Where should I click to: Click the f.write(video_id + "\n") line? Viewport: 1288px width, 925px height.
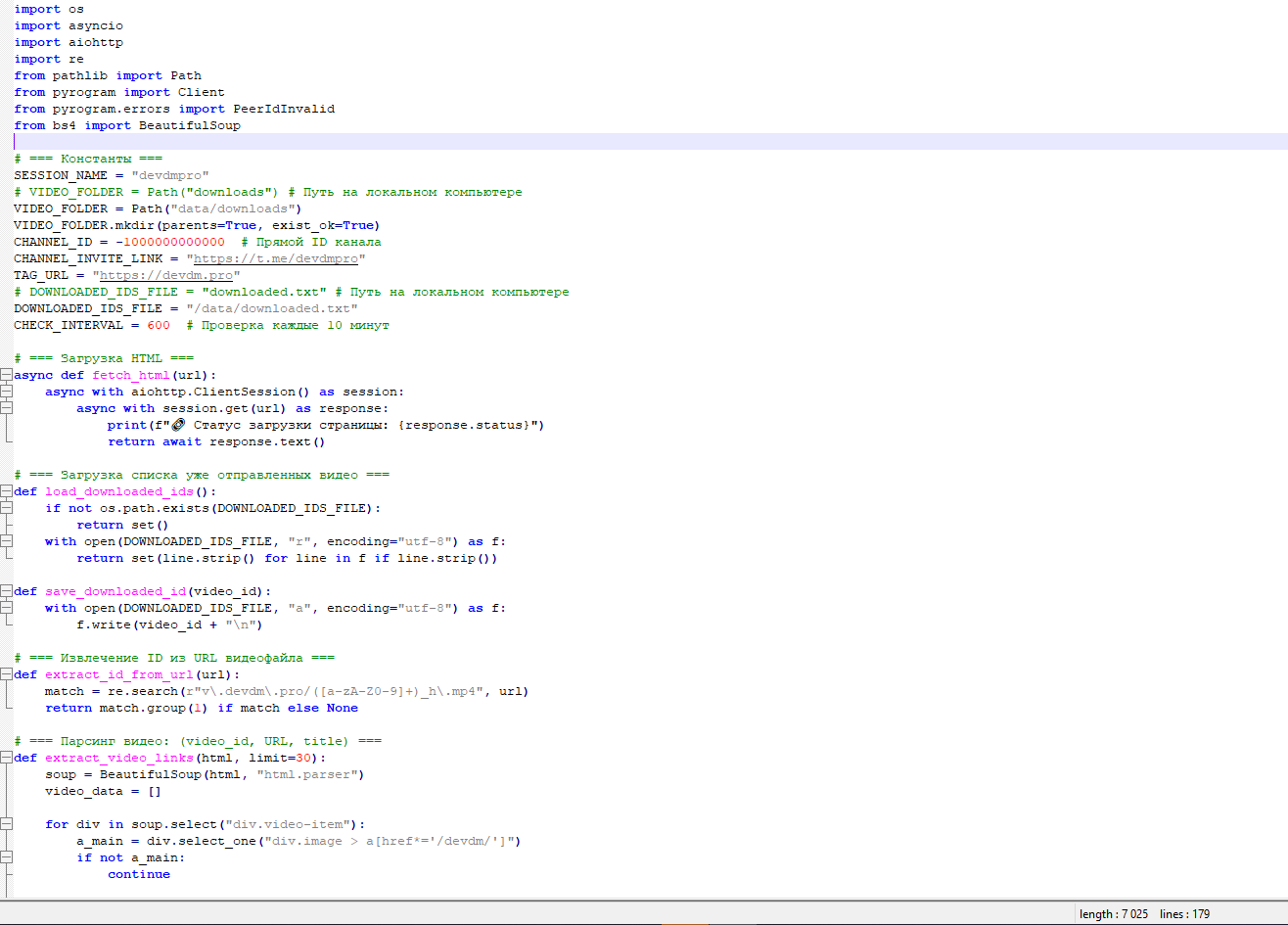pos(170,624)
